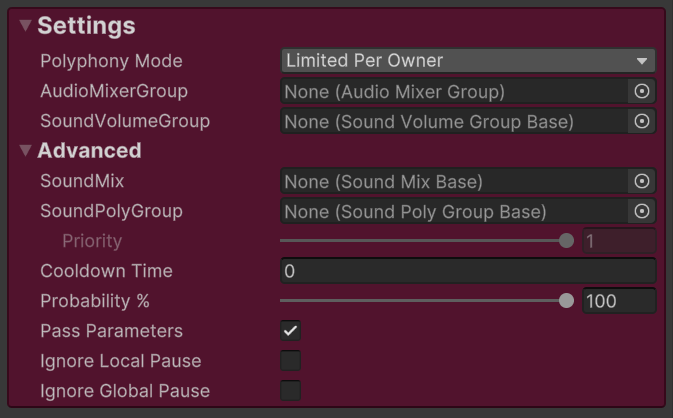Click the Cooldown Time input field
Image resolution: width=673 pixels, height=418 pixels.
tap(467, 271)
